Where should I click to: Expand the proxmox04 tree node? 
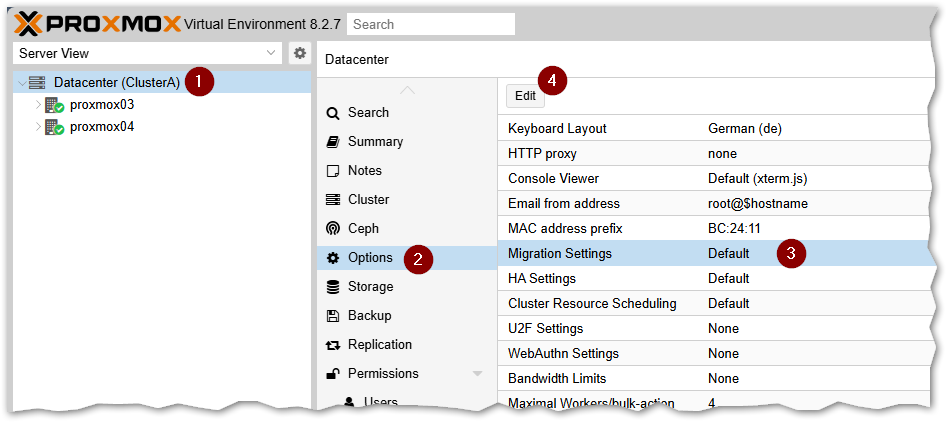[38, 127]
